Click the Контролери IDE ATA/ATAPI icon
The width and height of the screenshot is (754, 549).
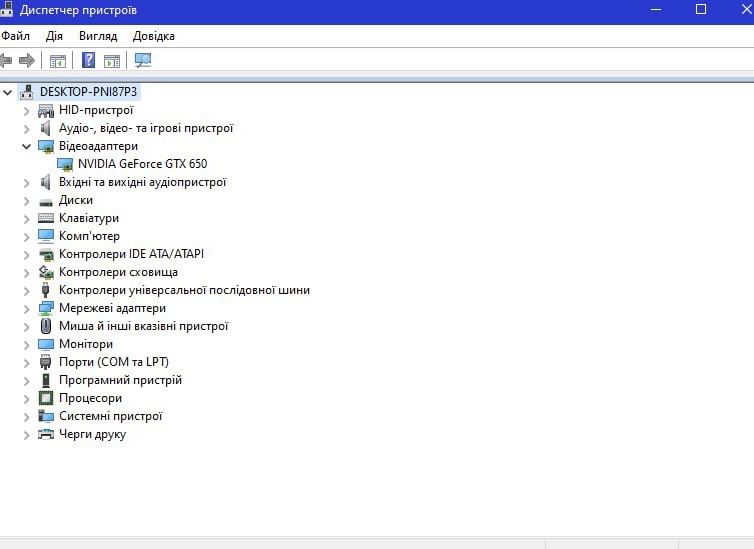tap(46, 254)
